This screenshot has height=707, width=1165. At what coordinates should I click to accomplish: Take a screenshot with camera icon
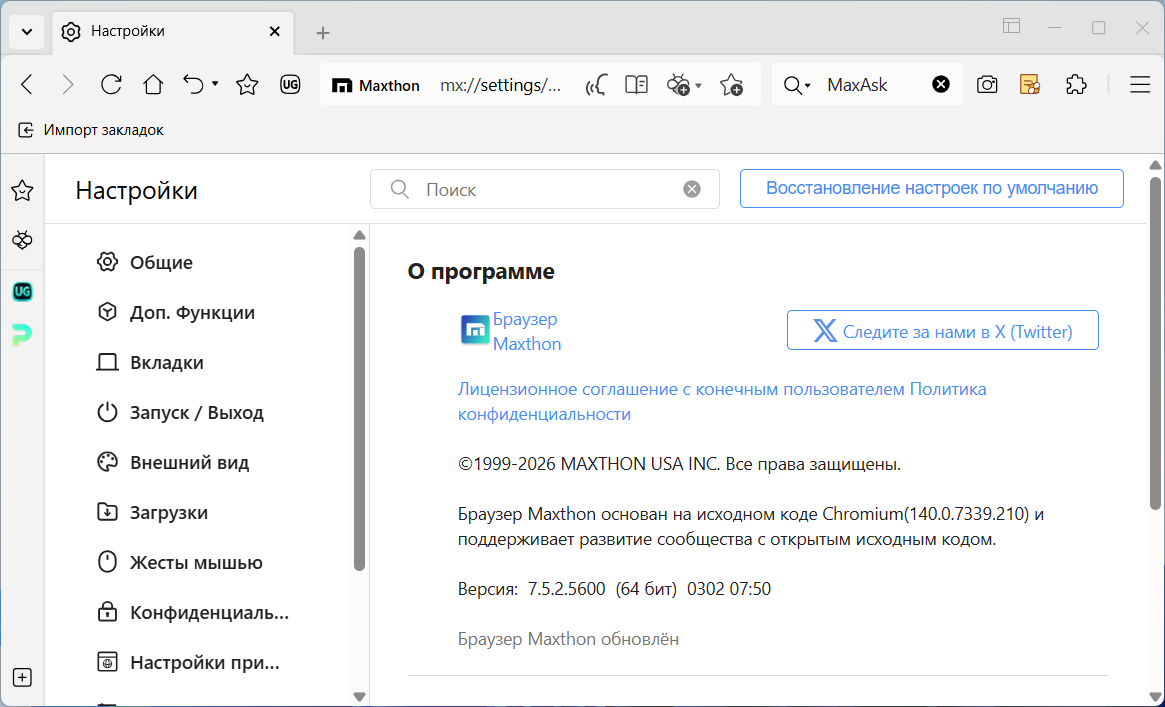pyautogui.click(x=987, y=85)
